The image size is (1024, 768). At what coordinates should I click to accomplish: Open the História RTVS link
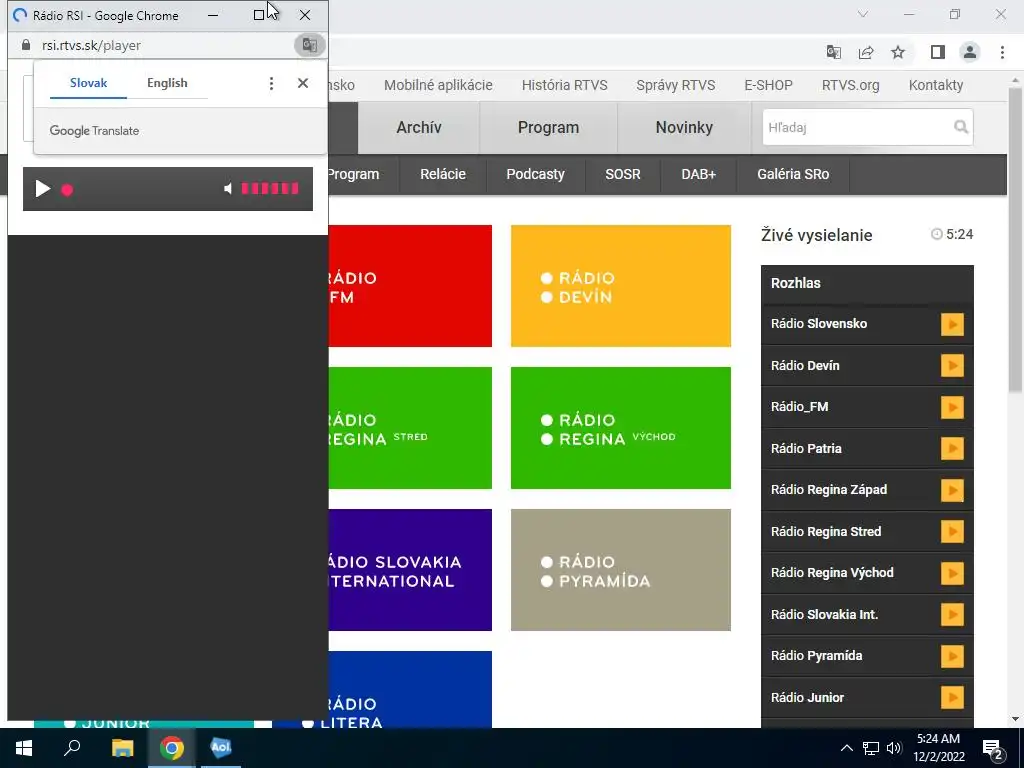(x=564, y=86)
